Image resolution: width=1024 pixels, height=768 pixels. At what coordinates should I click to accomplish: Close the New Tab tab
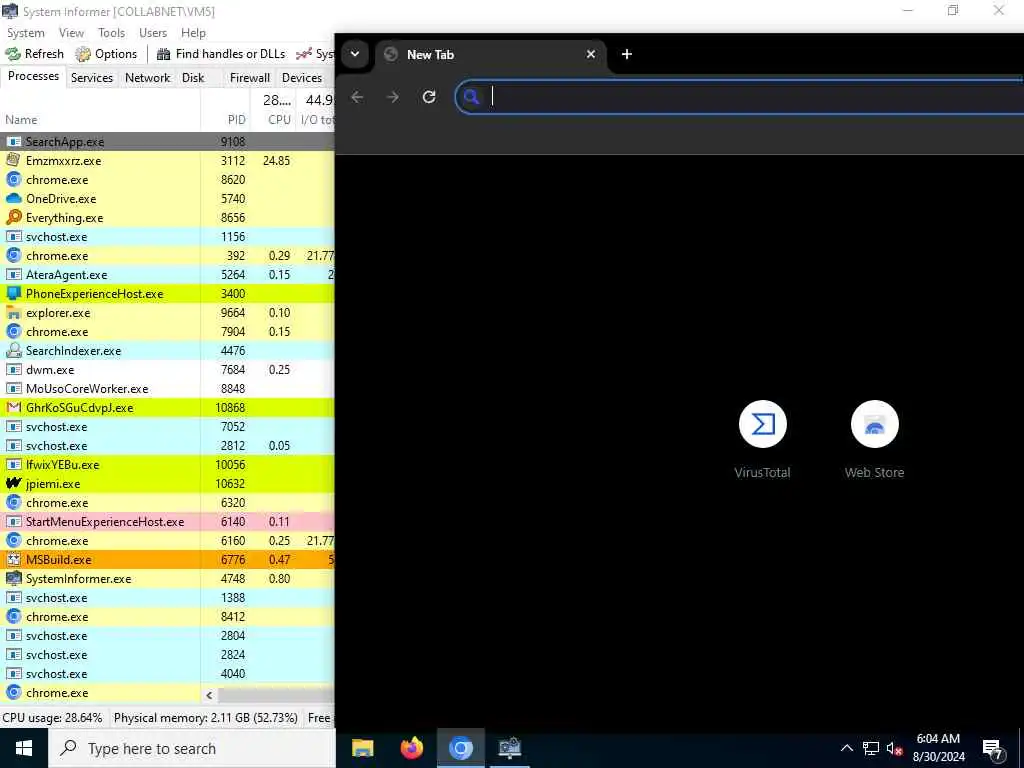coord(590,54)
